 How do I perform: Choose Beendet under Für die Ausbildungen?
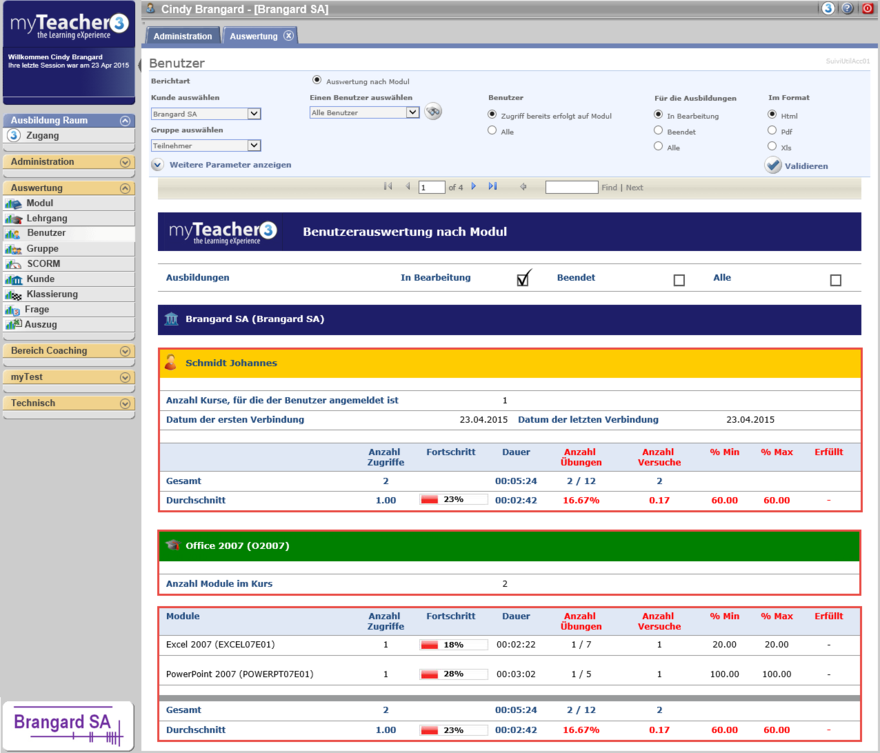[658, 131]
